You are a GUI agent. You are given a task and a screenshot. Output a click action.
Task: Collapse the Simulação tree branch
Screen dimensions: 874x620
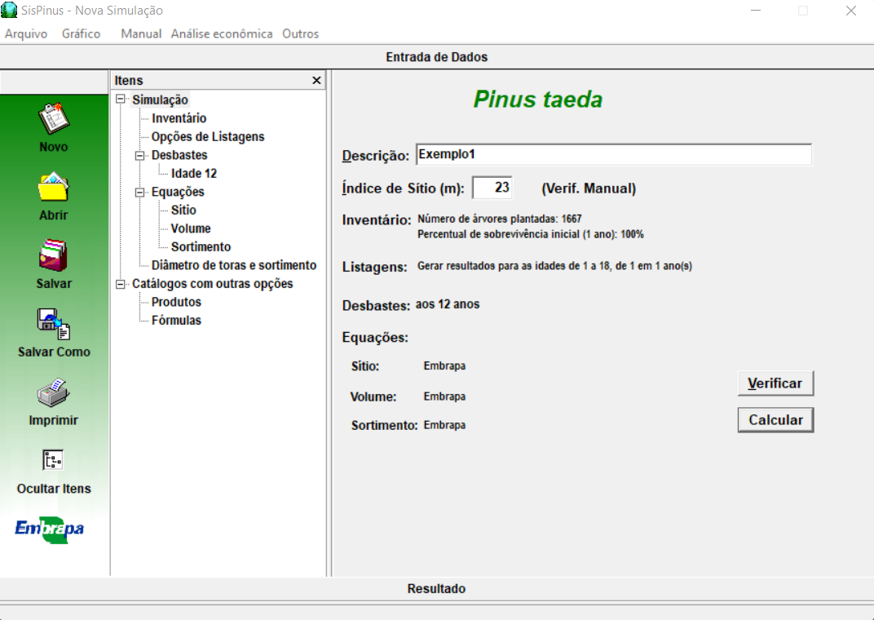pyautogui.click(x=122, y=99)
